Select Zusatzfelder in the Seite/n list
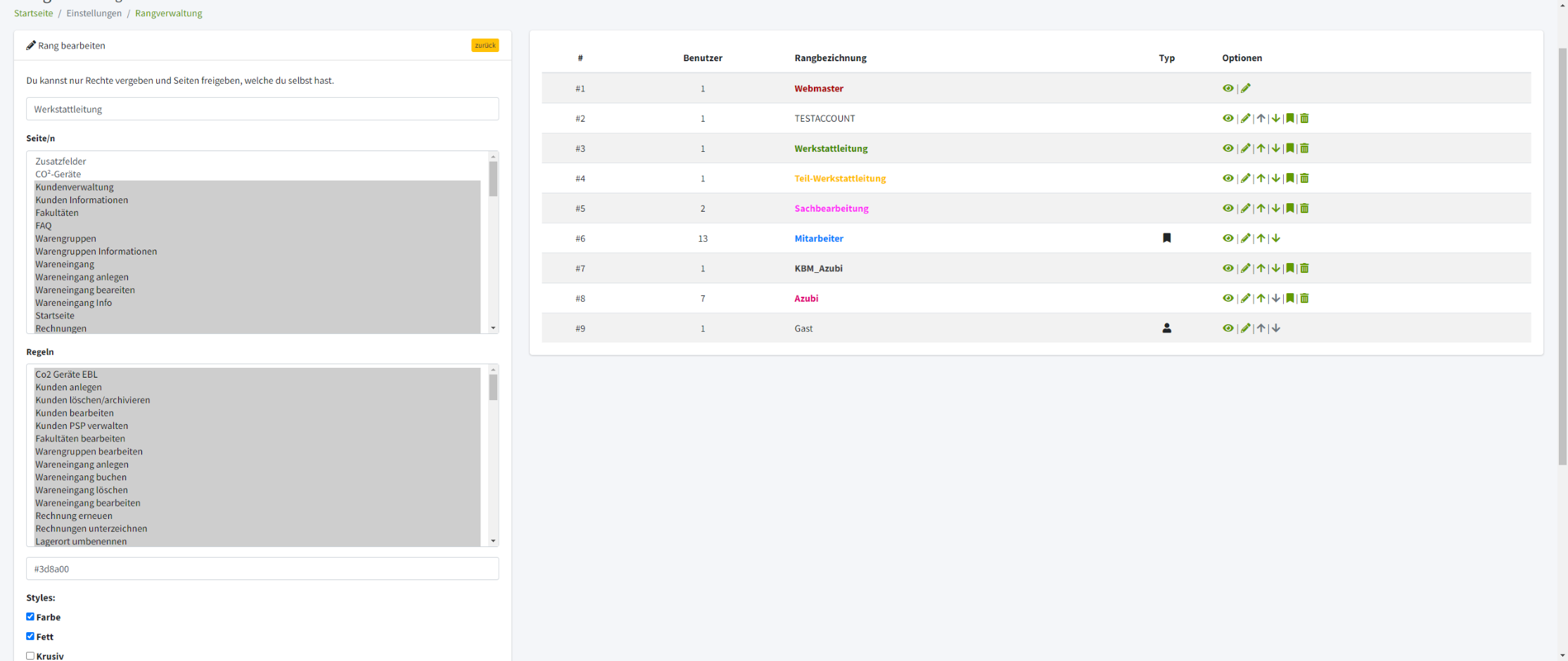The image size is (1568, 661). (x=61, y=161)
